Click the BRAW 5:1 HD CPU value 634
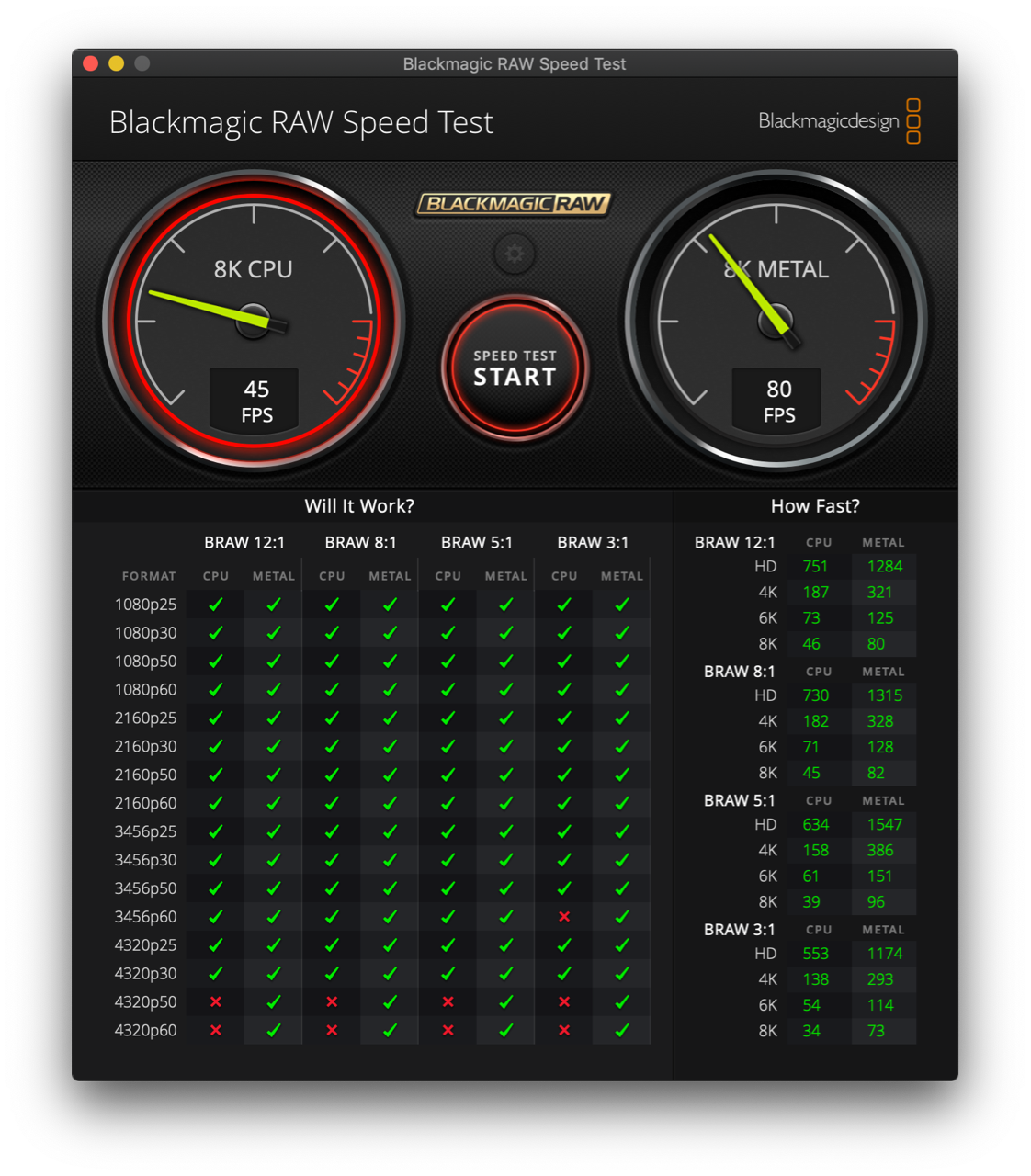 815,825
